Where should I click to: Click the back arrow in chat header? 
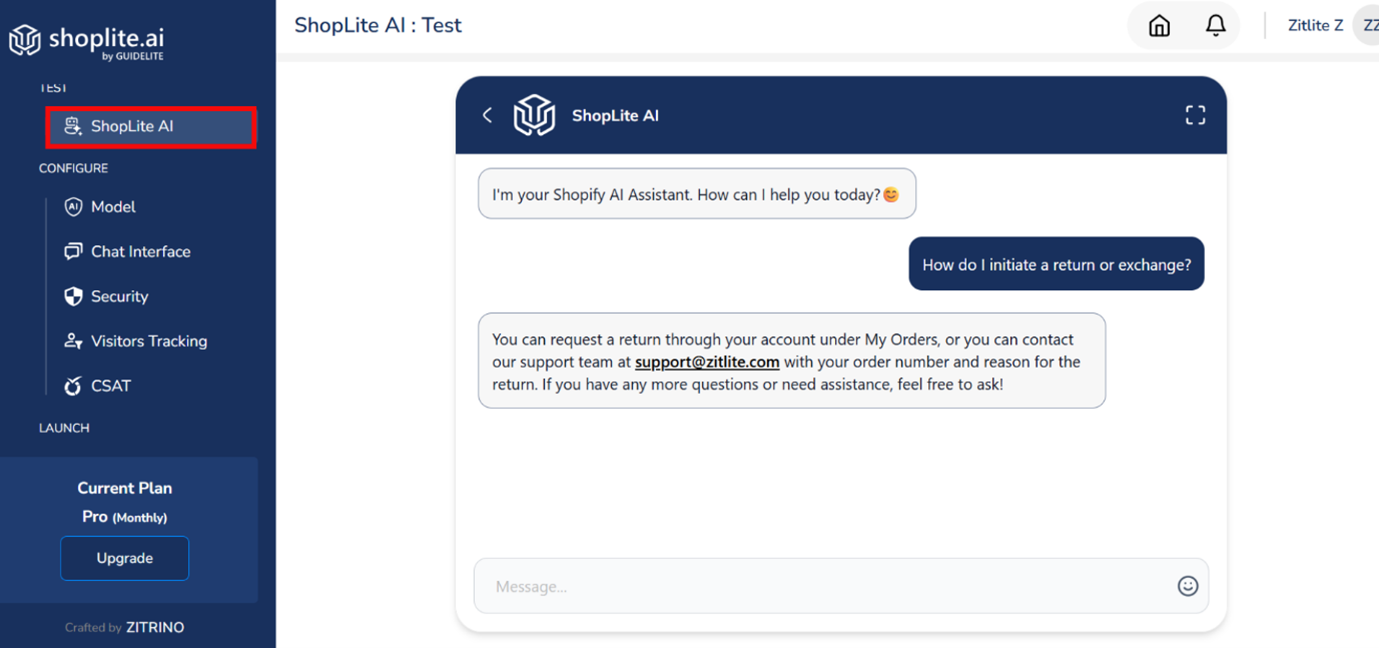tap(487, 115)
